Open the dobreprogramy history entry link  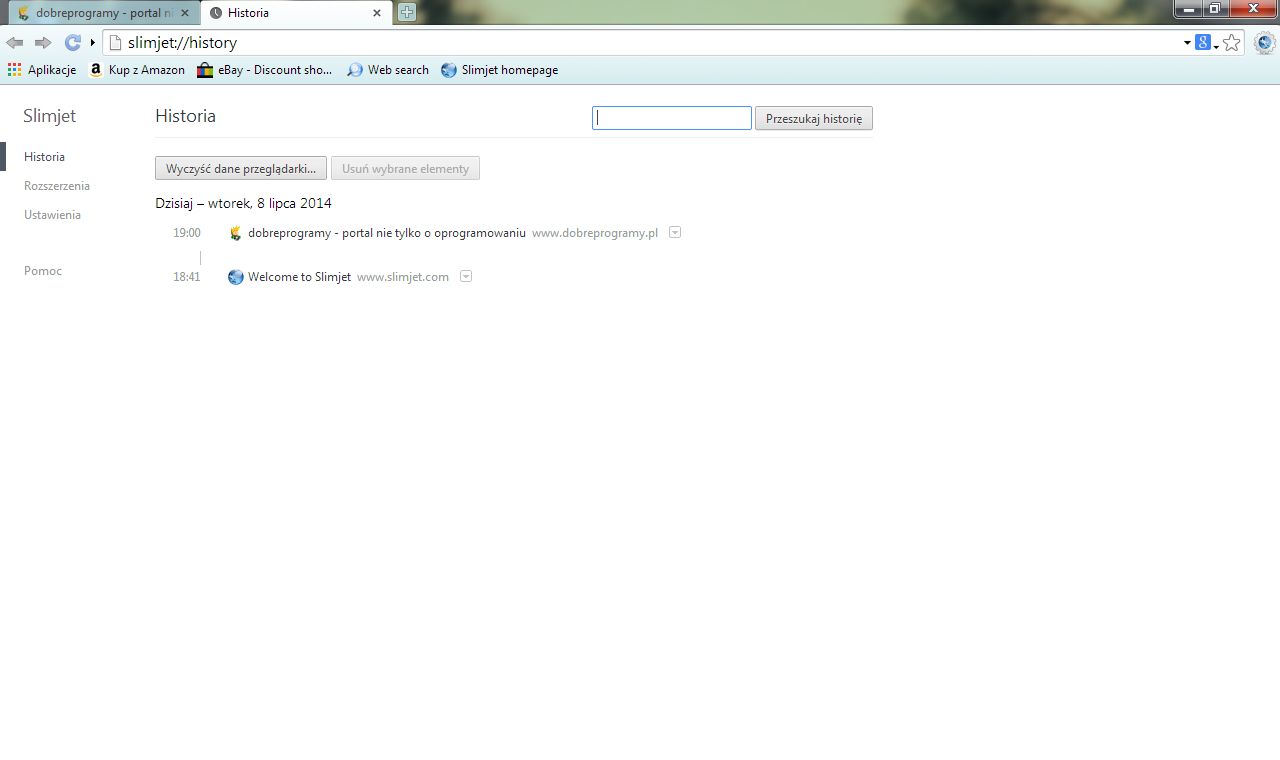(387, 233)
